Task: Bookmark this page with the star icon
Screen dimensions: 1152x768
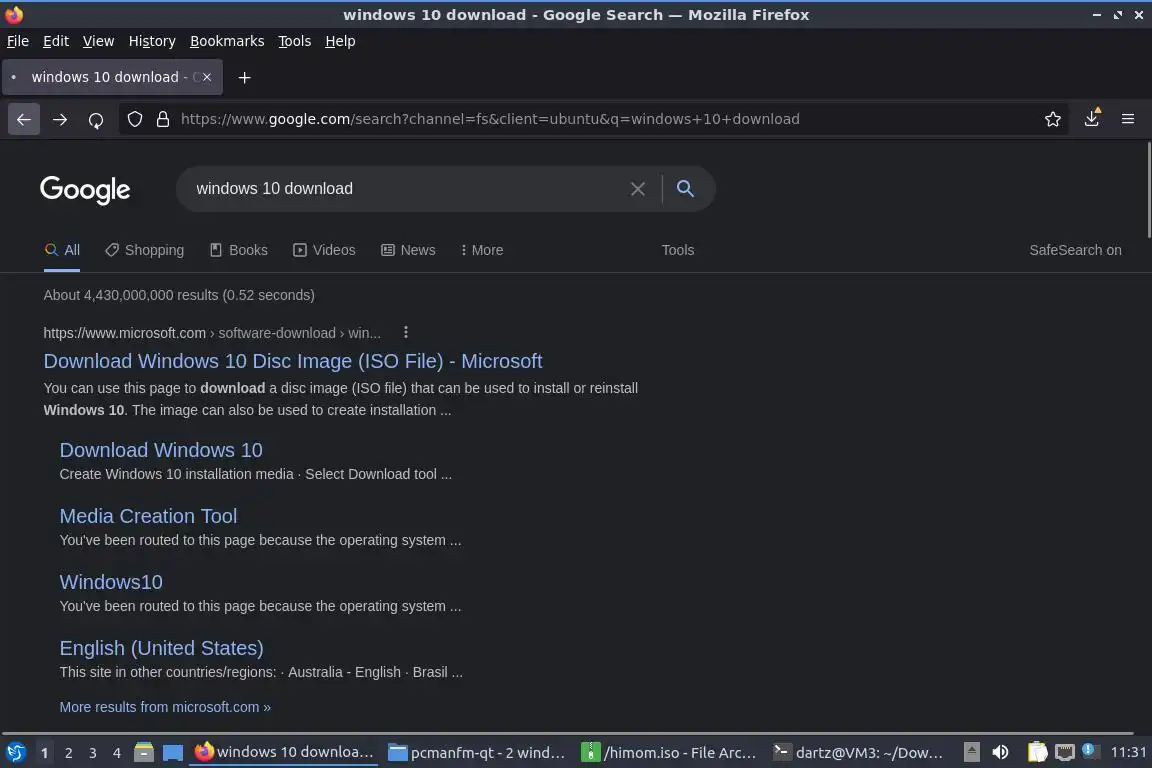Action: (x=1053, y=119)
